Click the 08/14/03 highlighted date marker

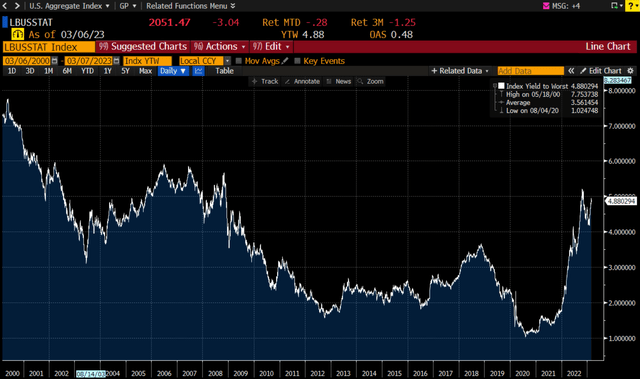coord(91,374)
